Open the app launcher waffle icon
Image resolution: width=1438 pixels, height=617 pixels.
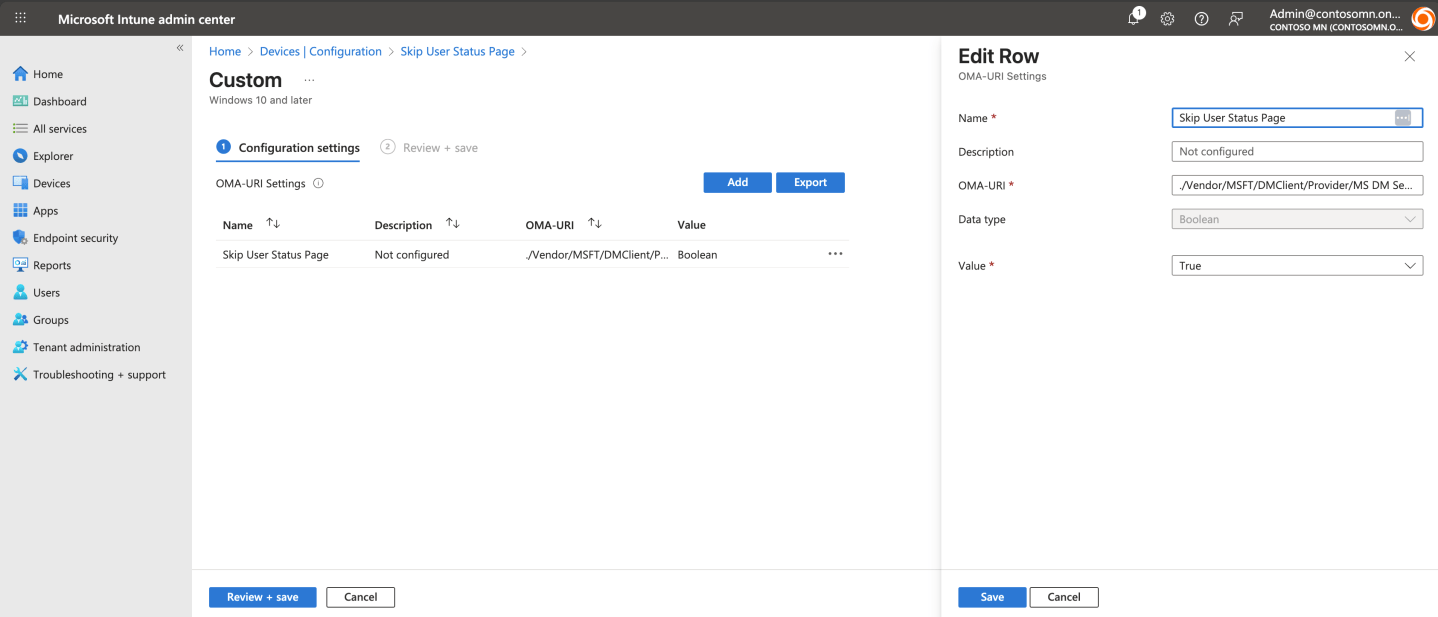(x=20, y=18)
